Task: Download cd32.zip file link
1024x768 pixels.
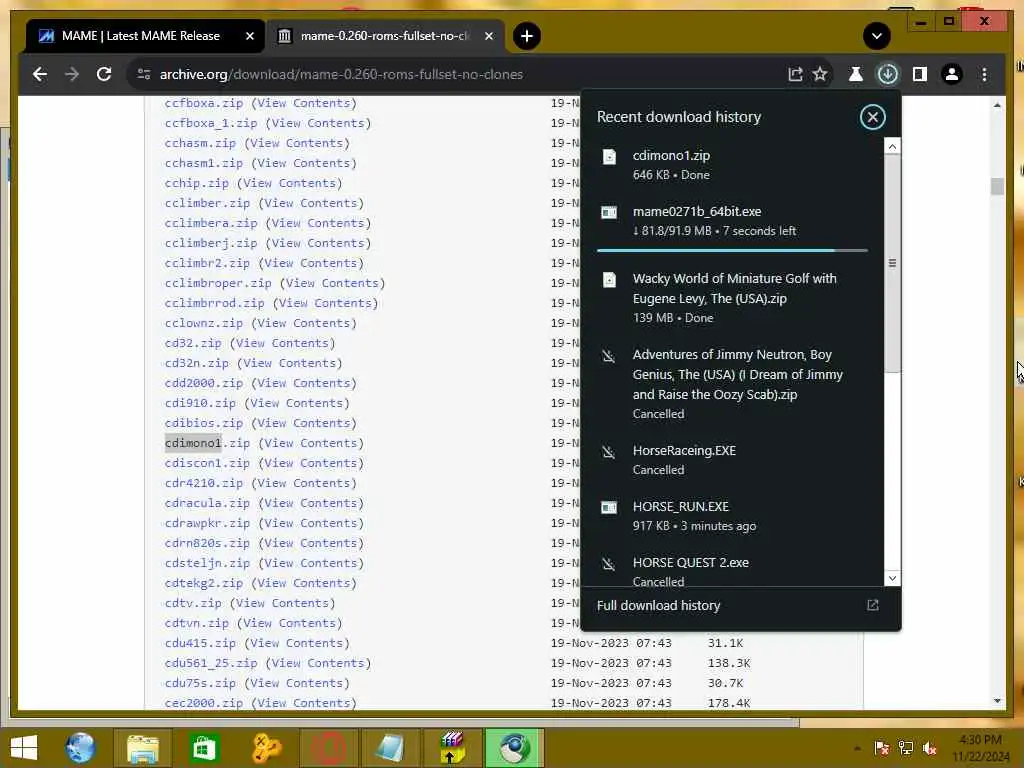Action: pyautogui.click(x=193, y=343)
